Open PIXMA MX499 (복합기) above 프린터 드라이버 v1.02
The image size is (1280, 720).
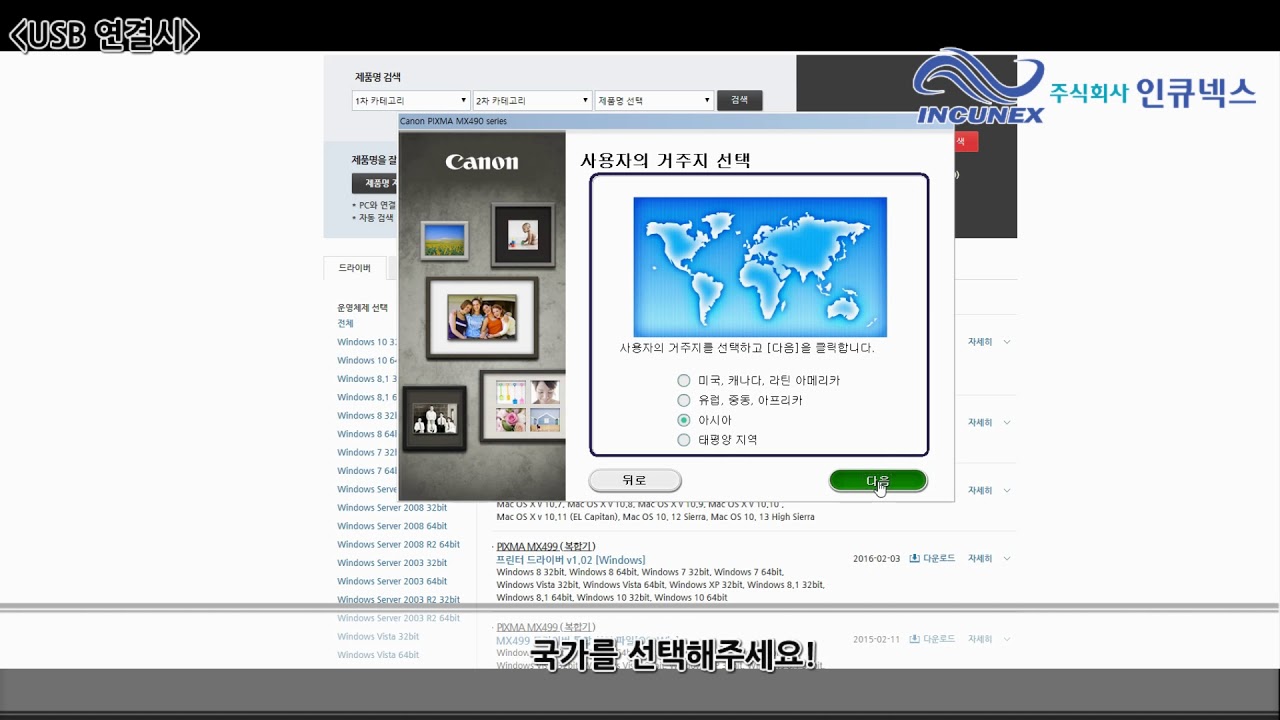click(546, 547)
